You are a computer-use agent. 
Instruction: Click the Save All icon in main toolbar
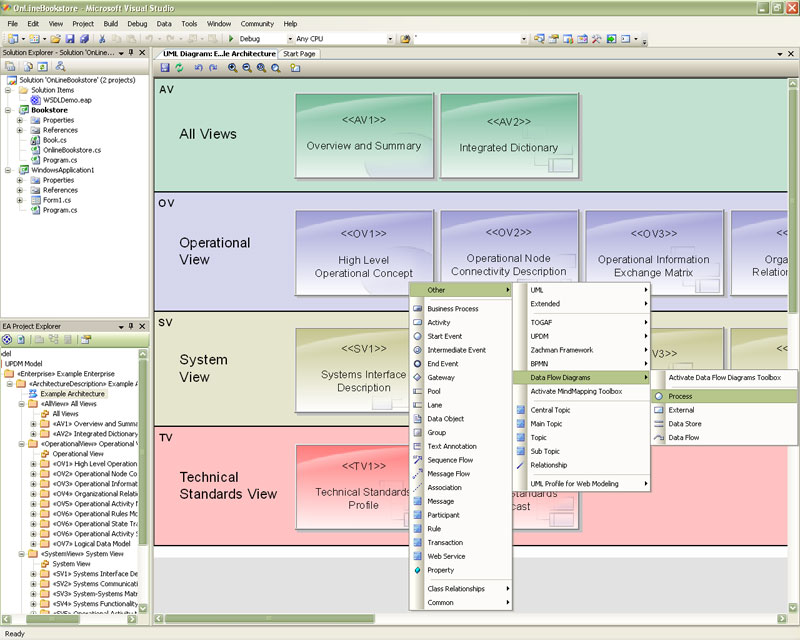click(x=83, y=39)
